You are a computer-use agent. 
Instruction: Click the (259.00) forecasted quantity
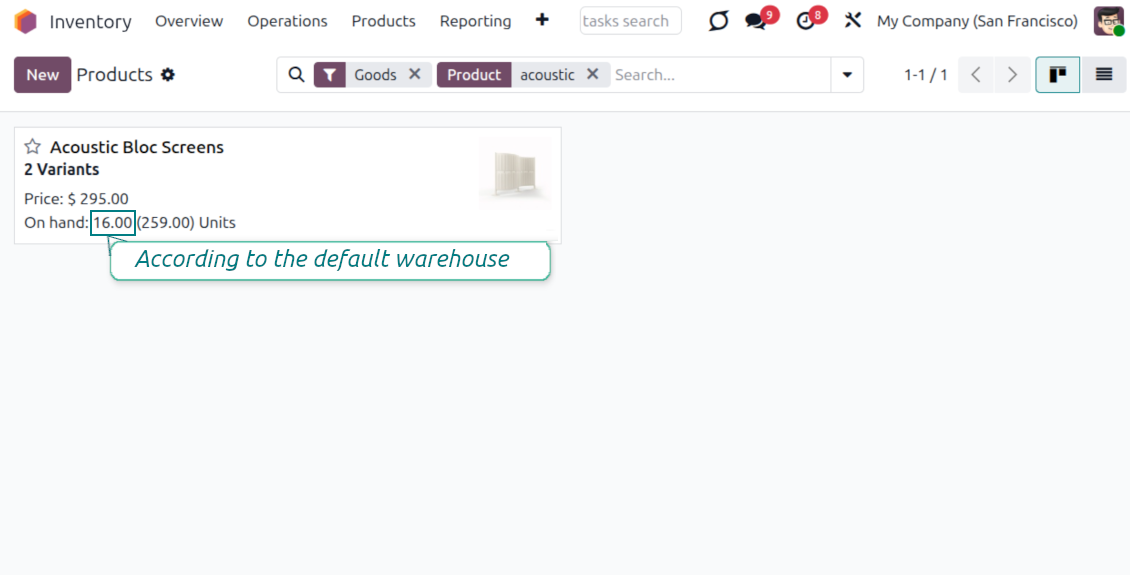166,223
